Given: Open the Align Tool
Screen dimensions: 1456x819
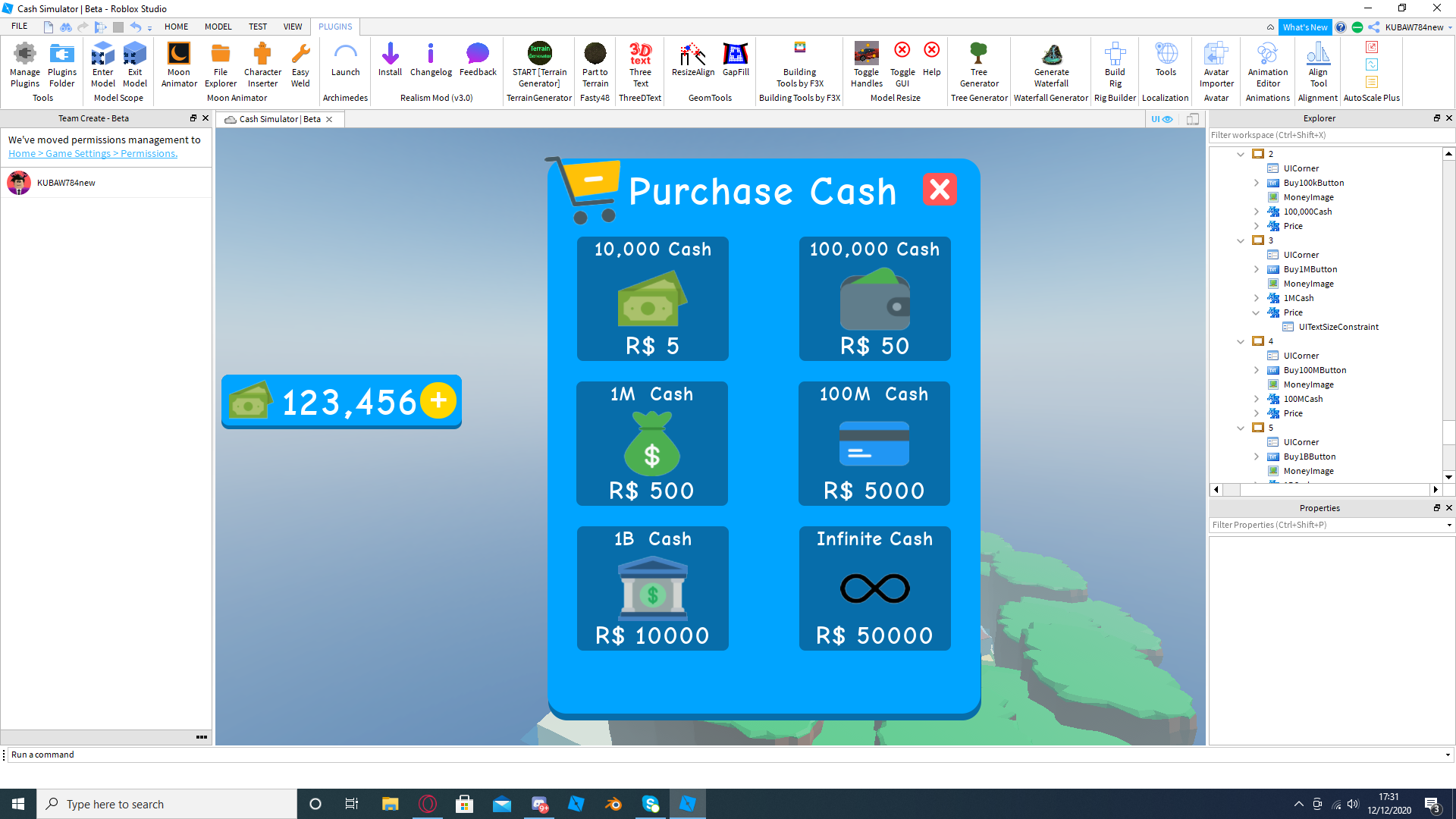Looking at the screenshot, I should [x=1318, y=65].
